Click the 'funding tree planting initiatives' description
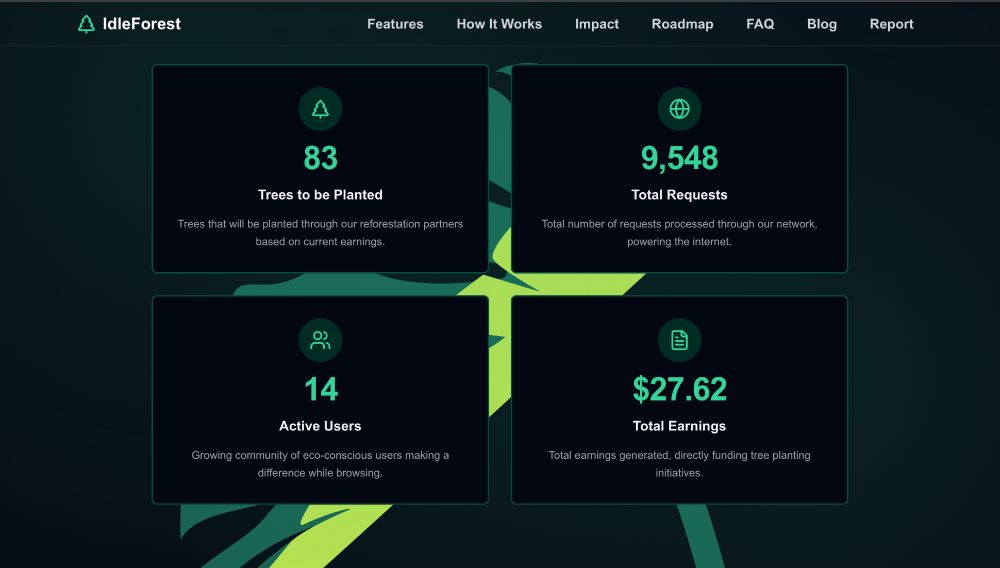Viewport: 1000px width, 568px height. (x=679, y=464)
